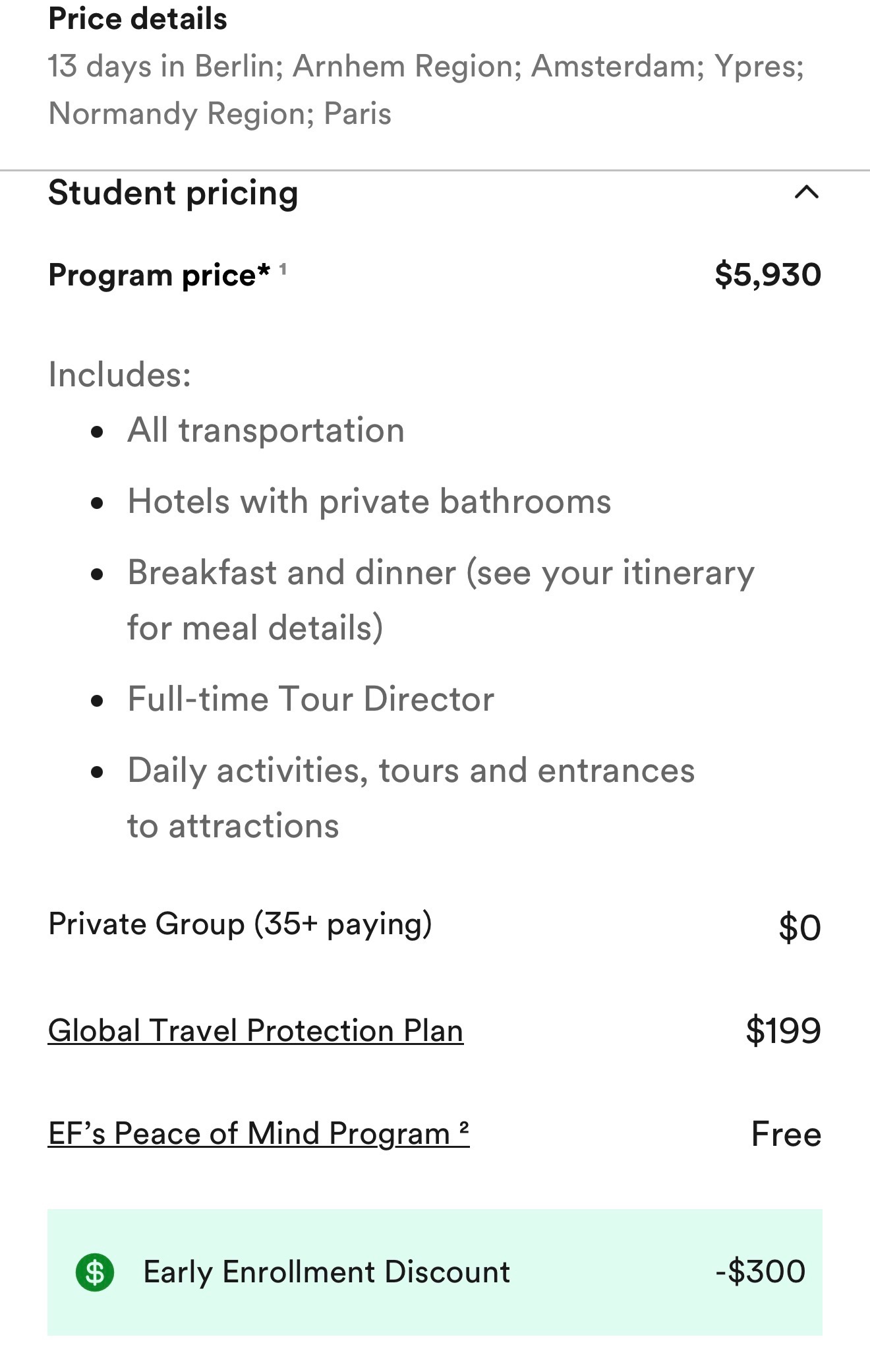Screen dimensions: 870x1372
Task: Collapse the Student pricing chevron arrow
Action: click(x=806, y=193)
